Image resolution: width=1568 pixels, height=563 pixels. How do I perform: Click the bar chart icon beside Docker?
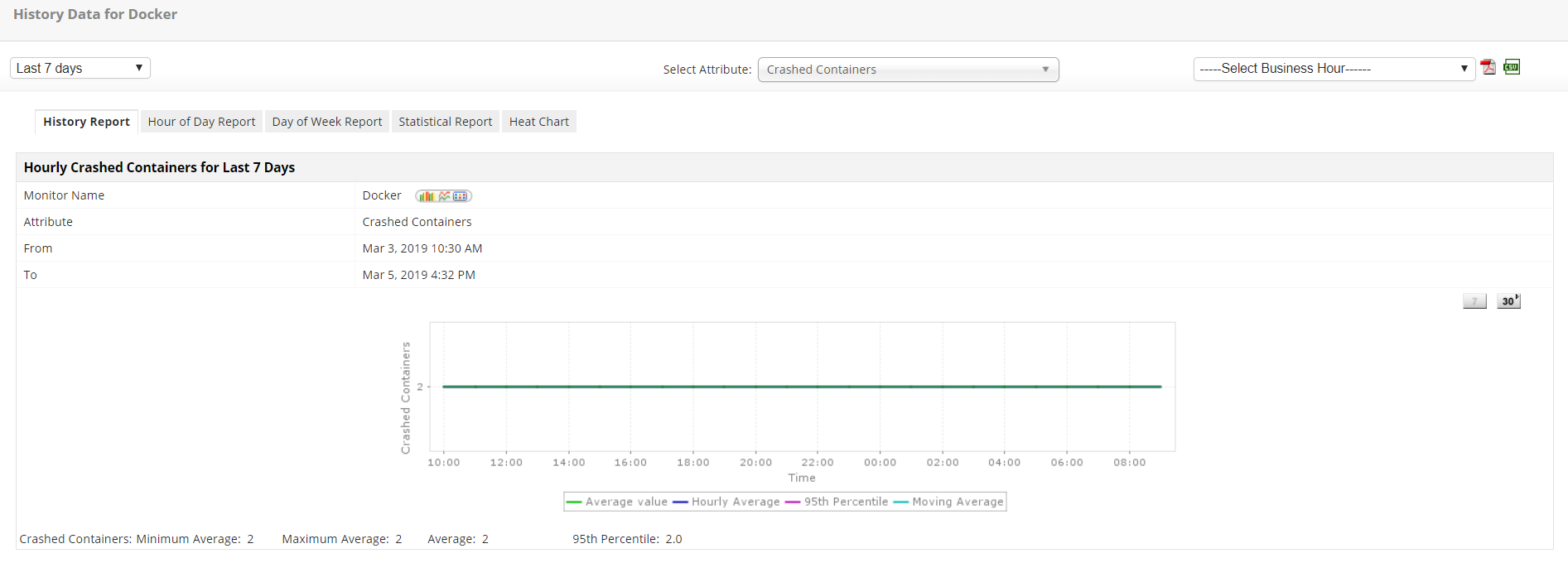[426, 196]
